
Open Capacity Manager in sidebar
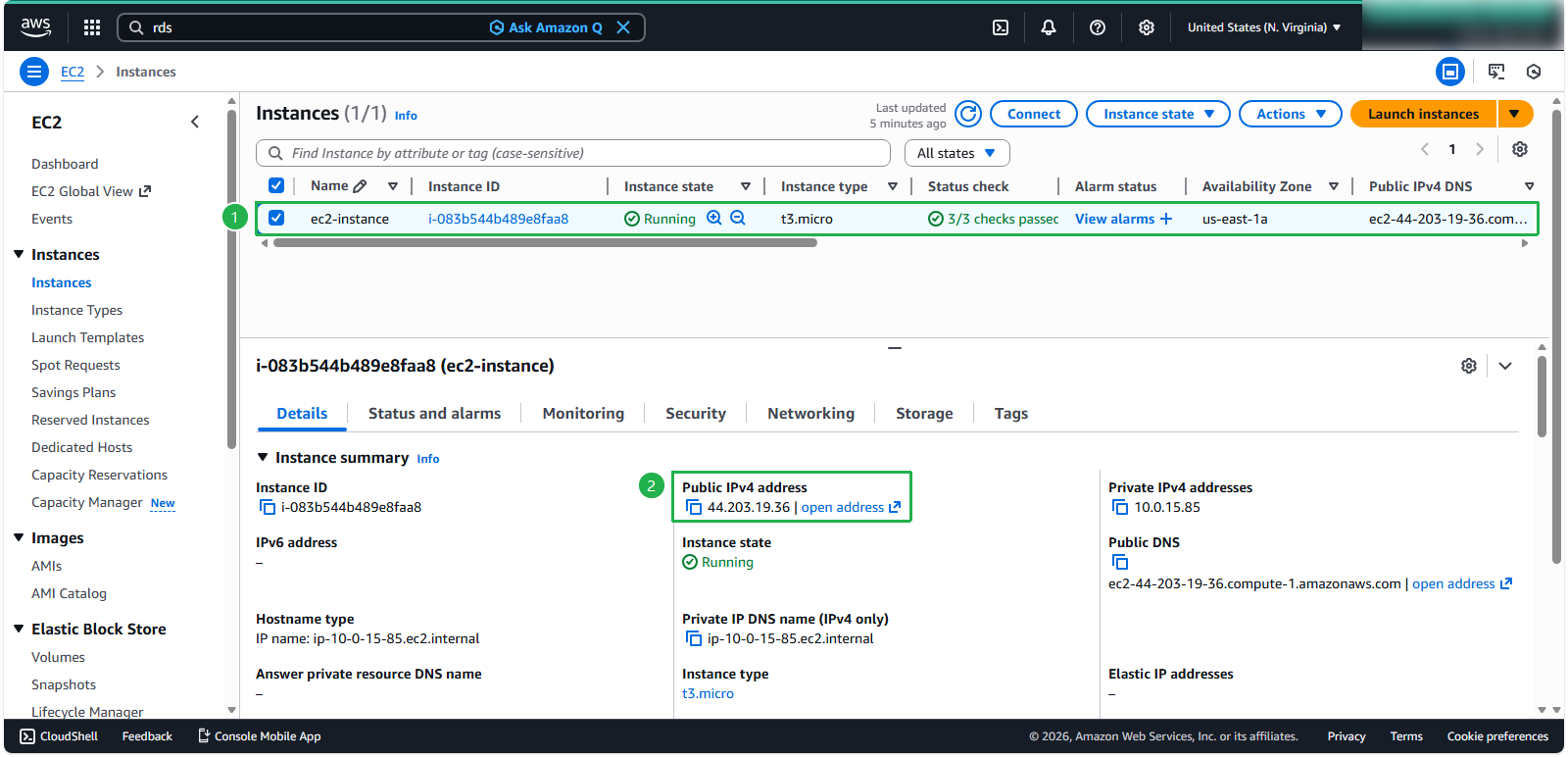pyautogui.click(x=87, y=502)
